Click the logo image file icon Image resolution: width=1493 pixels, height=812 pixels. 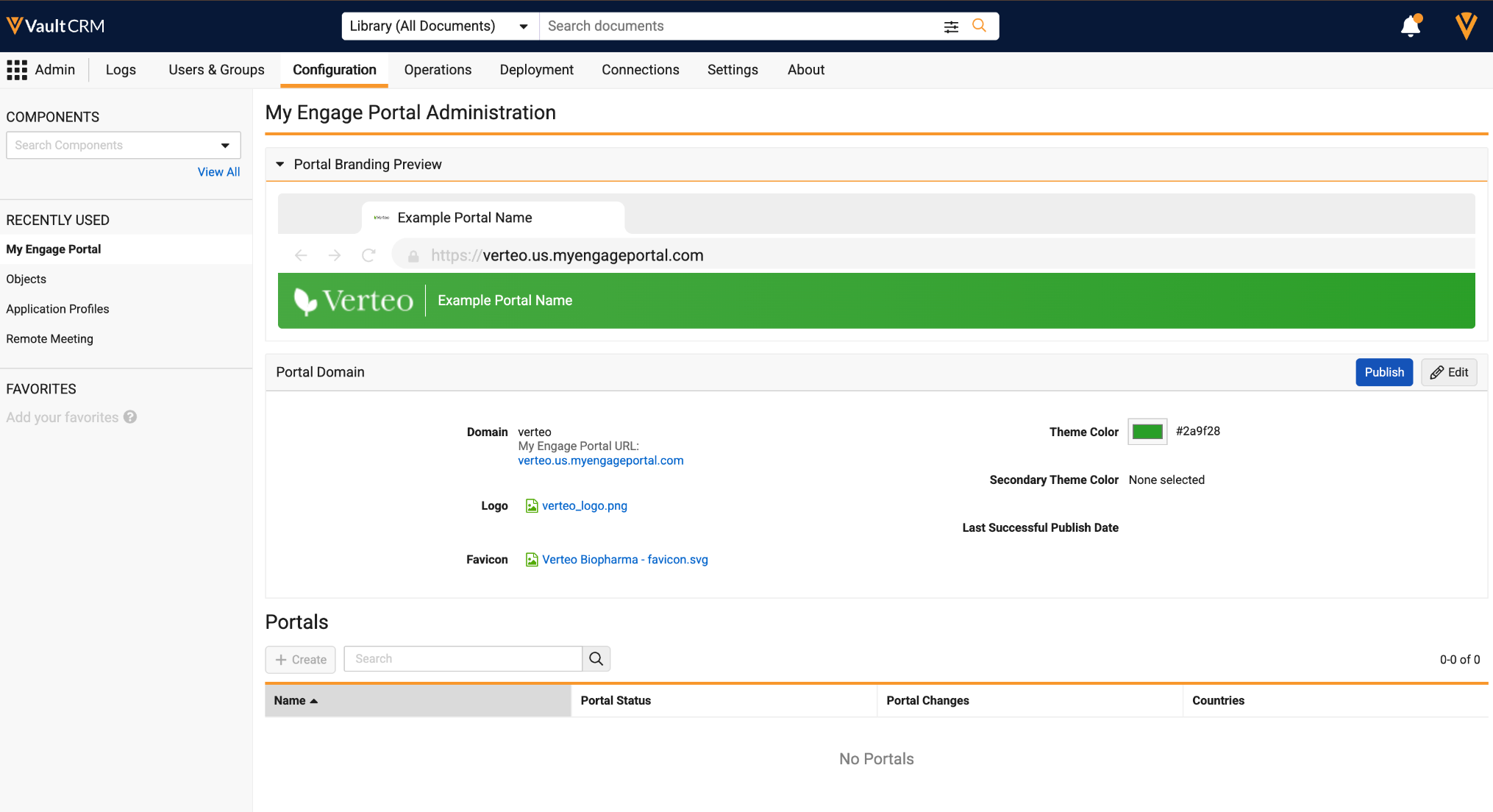[x=532, y=506]
